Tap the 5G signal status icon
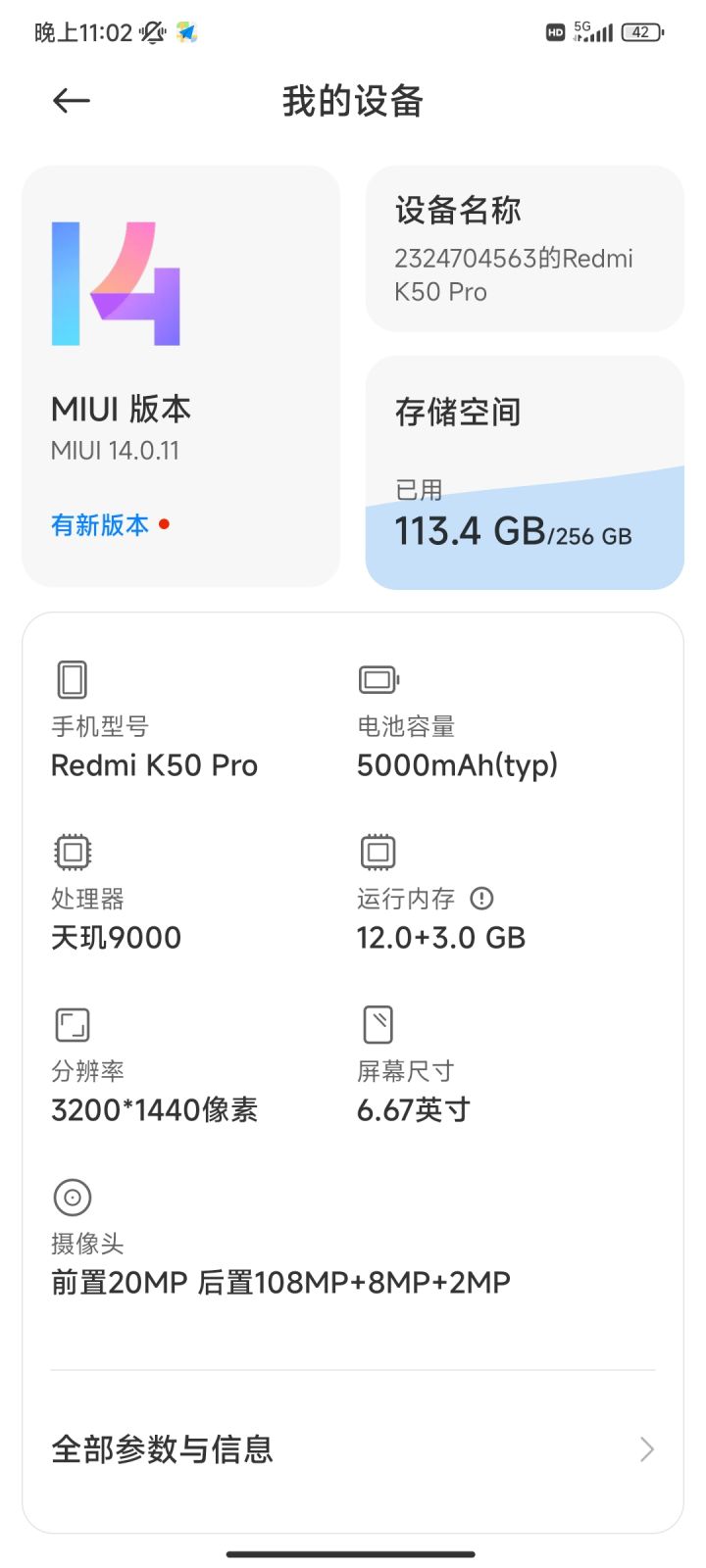The width and height of the screenshot is (706, 1568). coord(593,31)
